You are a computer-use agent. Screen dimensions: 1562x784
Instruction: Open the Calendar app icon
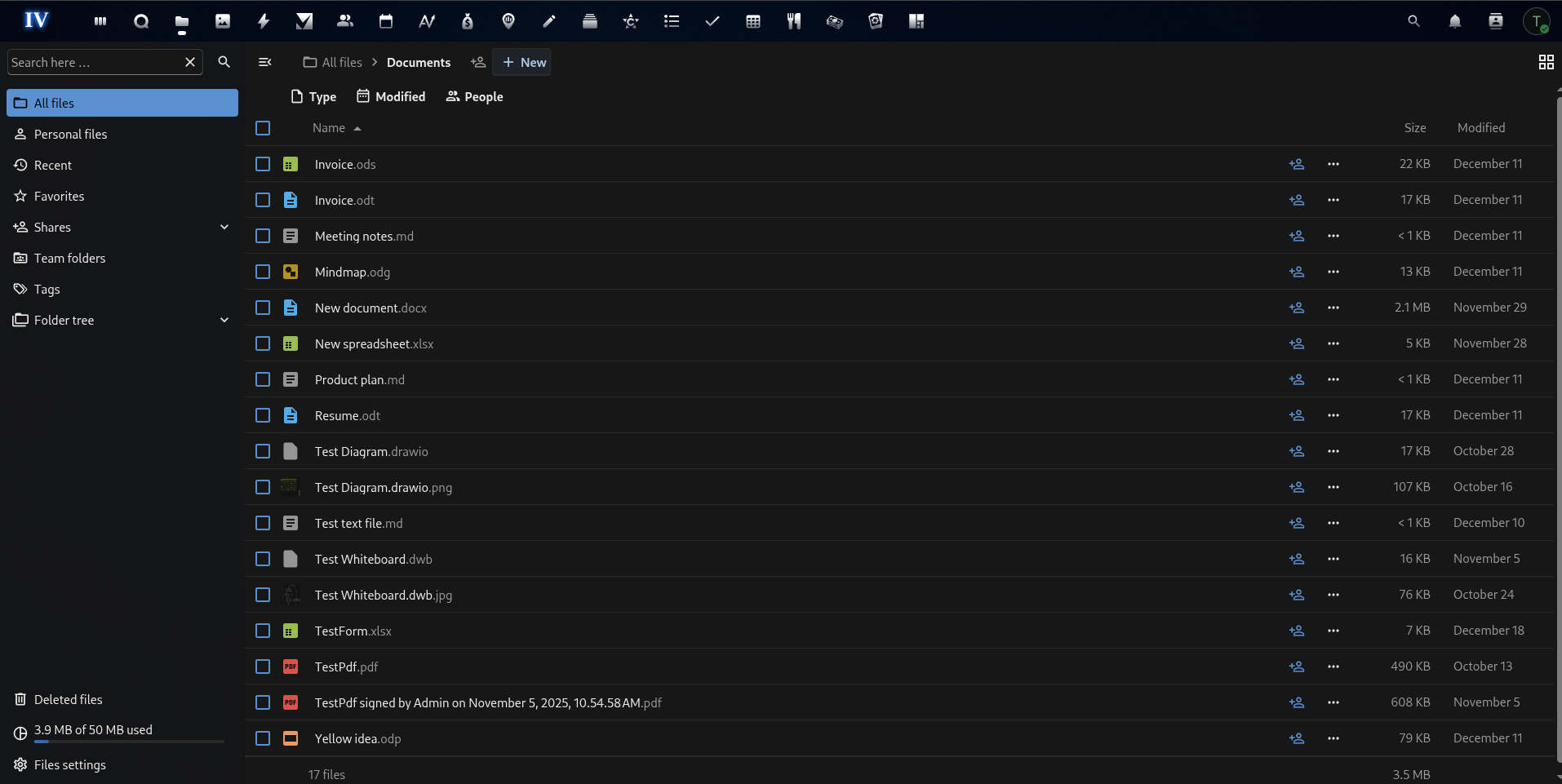tap(385, 20)
